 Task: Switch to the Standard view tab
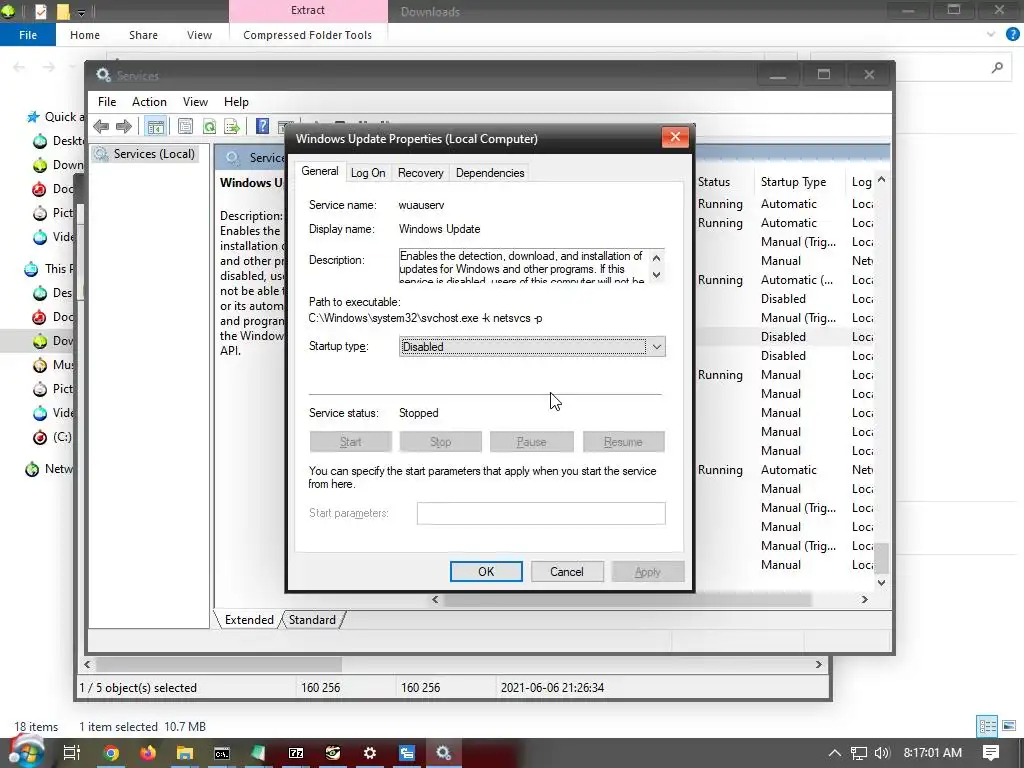click(x=312, y=620)
